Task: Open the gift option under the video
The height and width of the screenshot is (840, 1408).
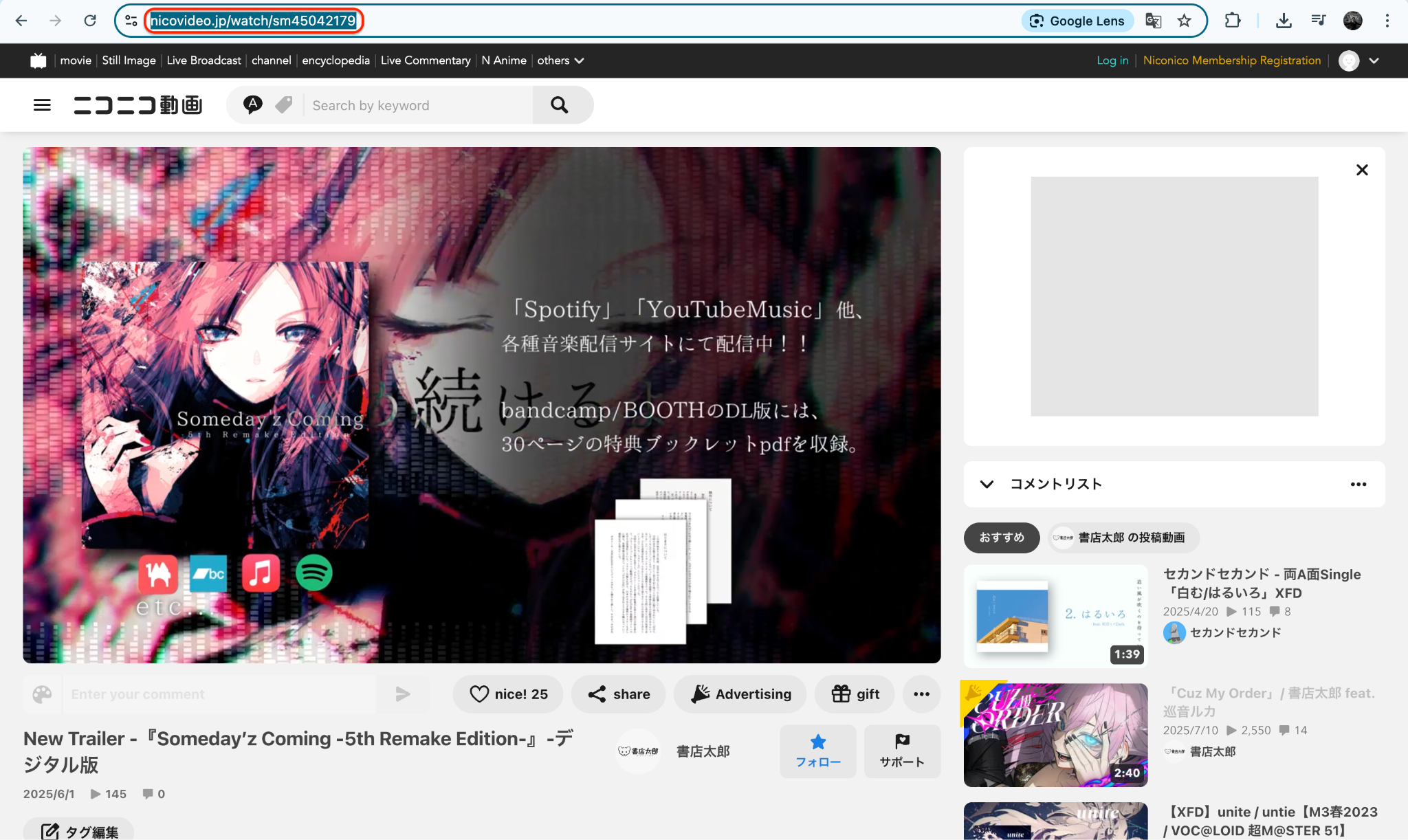Action: 854,694
